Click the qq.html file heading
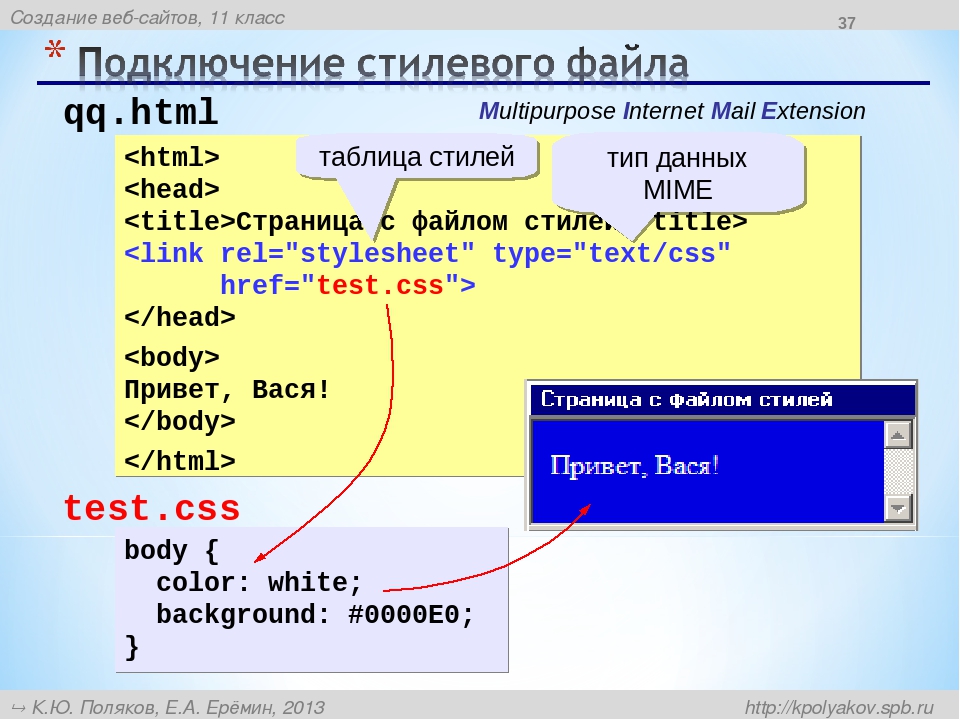The image size is (960, 720). [141, 112]
